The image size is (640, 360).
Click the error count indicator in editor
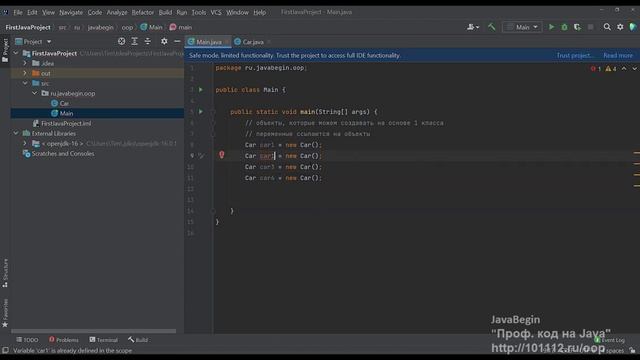(x=596, y=69)
